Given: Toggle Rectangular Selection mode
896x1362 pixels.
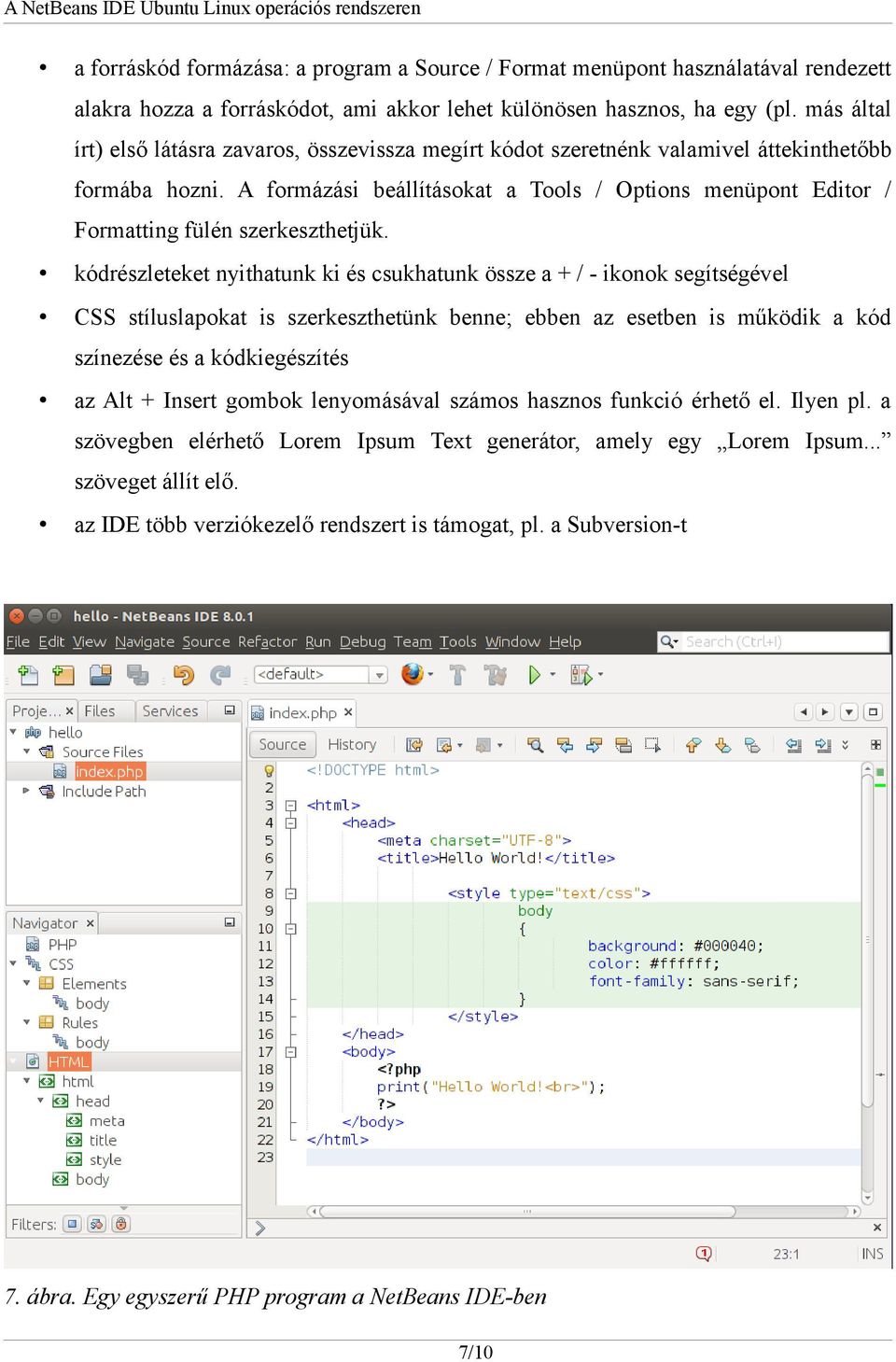Looking at the screenshot, I should click(652, 745).
